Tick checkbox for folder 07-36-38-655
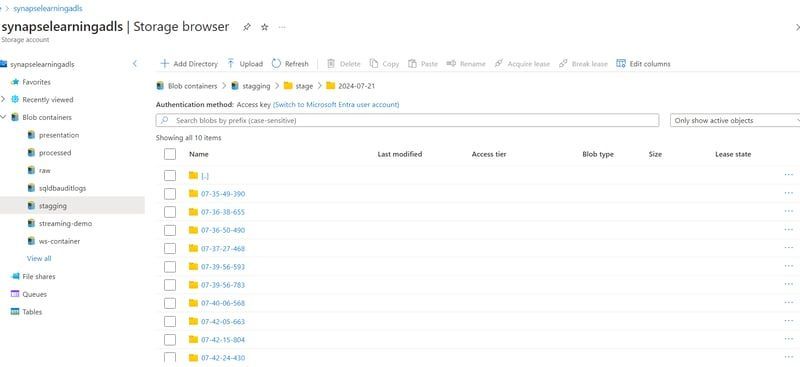Screen dimensions: 800x367 pyautogui.click(x=170, y=212)
